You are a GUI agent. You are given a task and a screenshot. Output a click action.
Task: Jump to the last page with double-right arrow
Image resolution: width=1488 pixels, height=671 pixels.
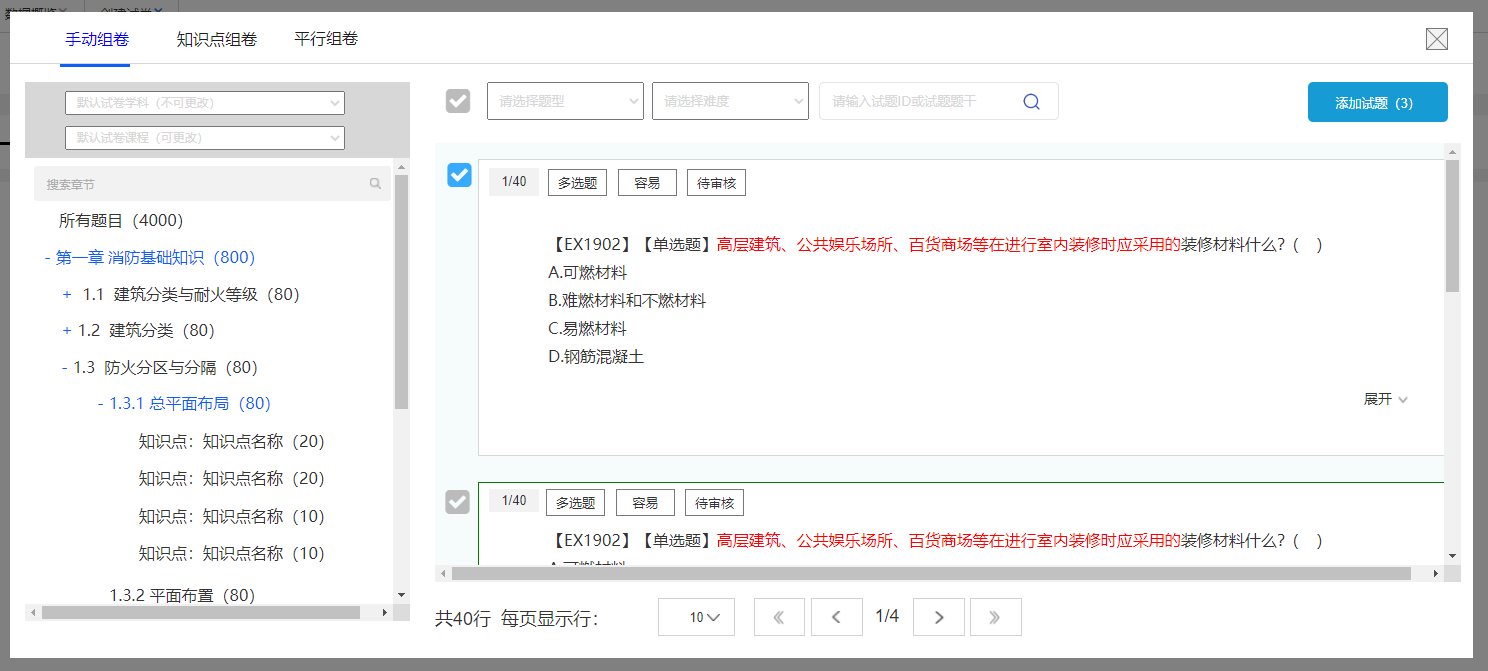996,617
